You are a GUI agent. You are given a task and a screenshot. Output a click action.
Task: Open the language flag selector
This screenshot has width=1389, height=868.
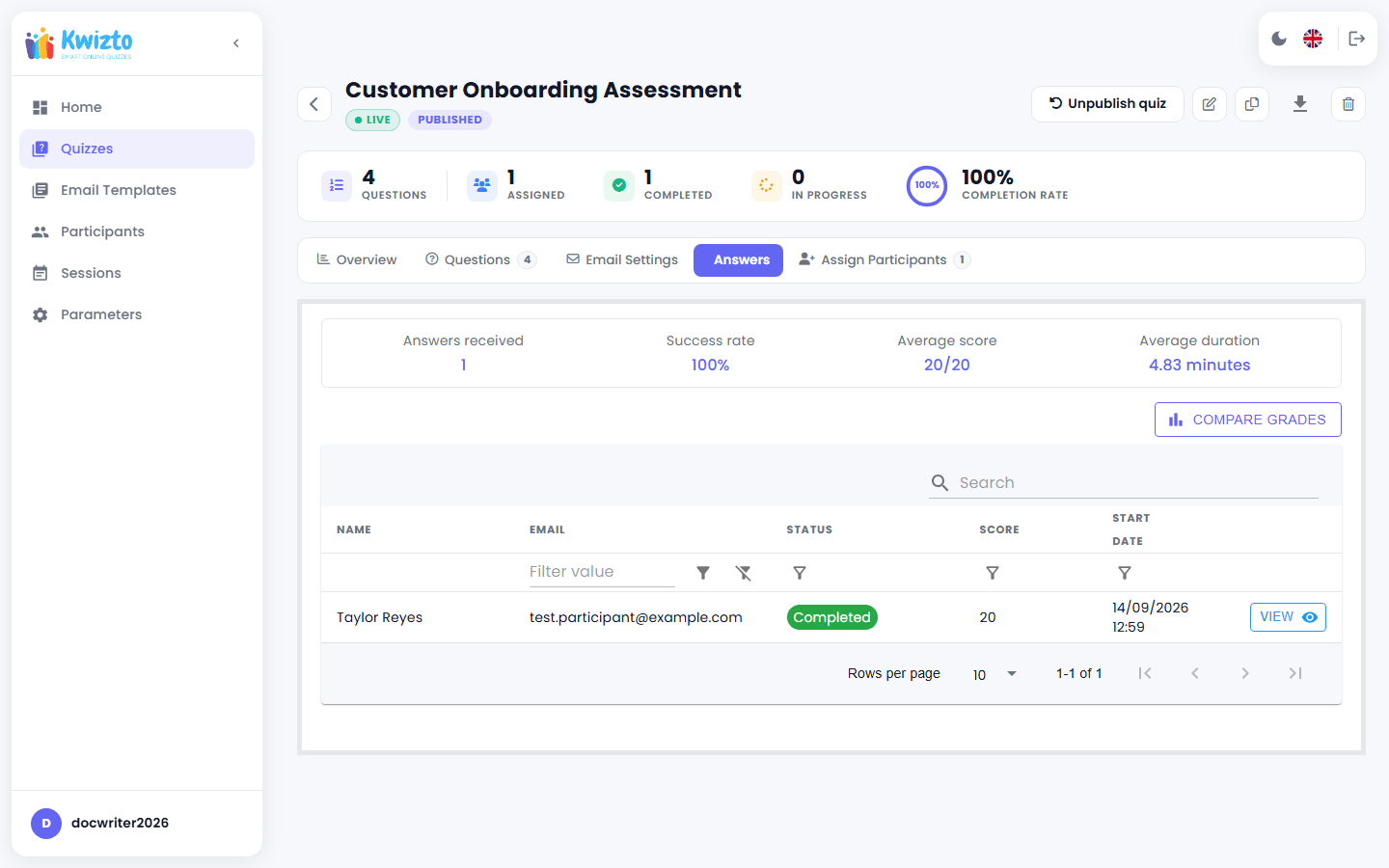pos(1313,39)
